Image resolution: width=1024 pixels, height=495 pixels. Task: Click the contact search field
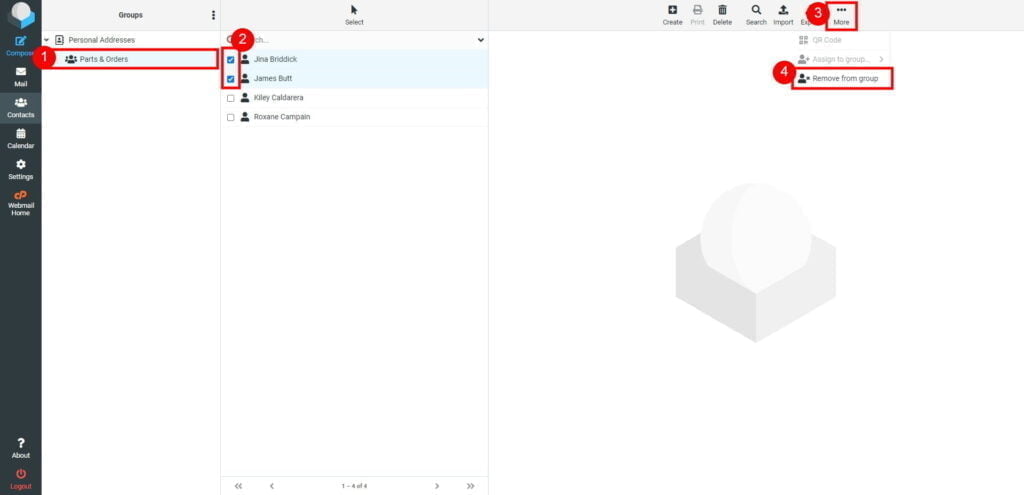coord(356,40)
